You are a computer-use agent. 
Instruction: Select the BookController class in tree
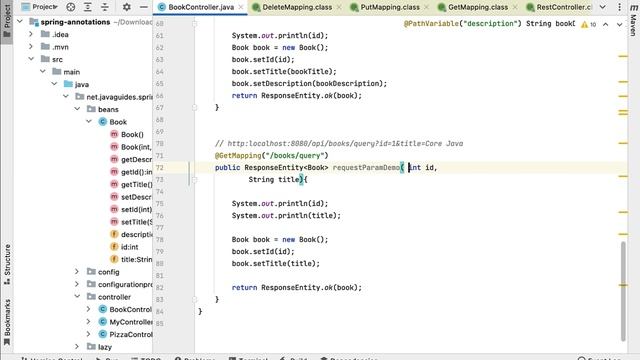131,309
